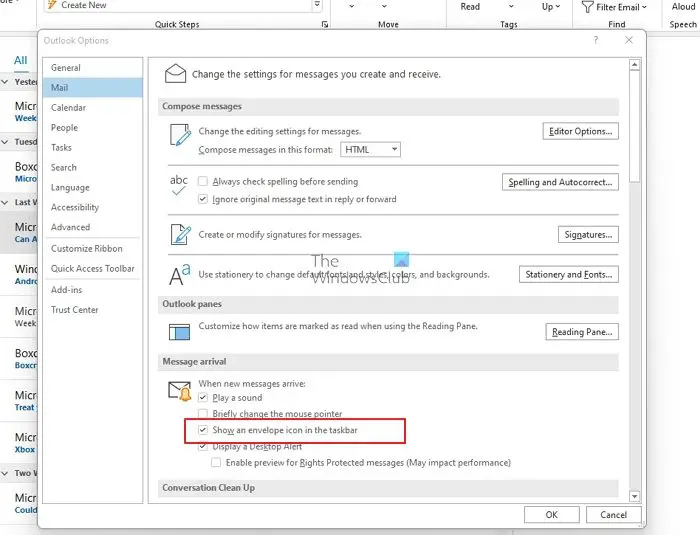Click the pencil-and-paper compose messages icon
Screen dimensions: 700x535
[180, 135]
